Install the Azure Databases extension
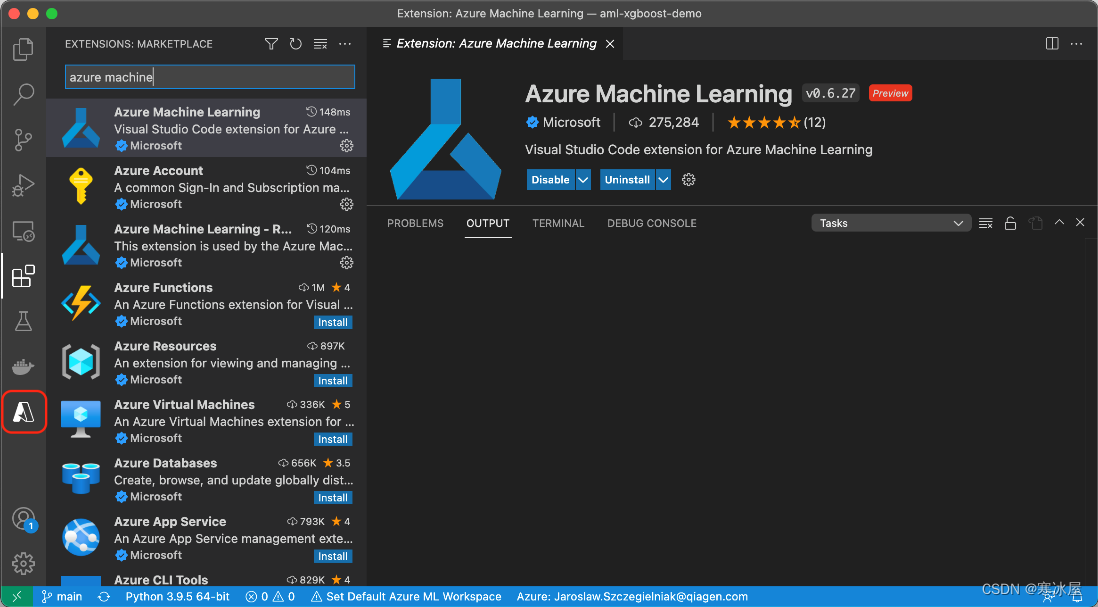 (x=333, y=498)
